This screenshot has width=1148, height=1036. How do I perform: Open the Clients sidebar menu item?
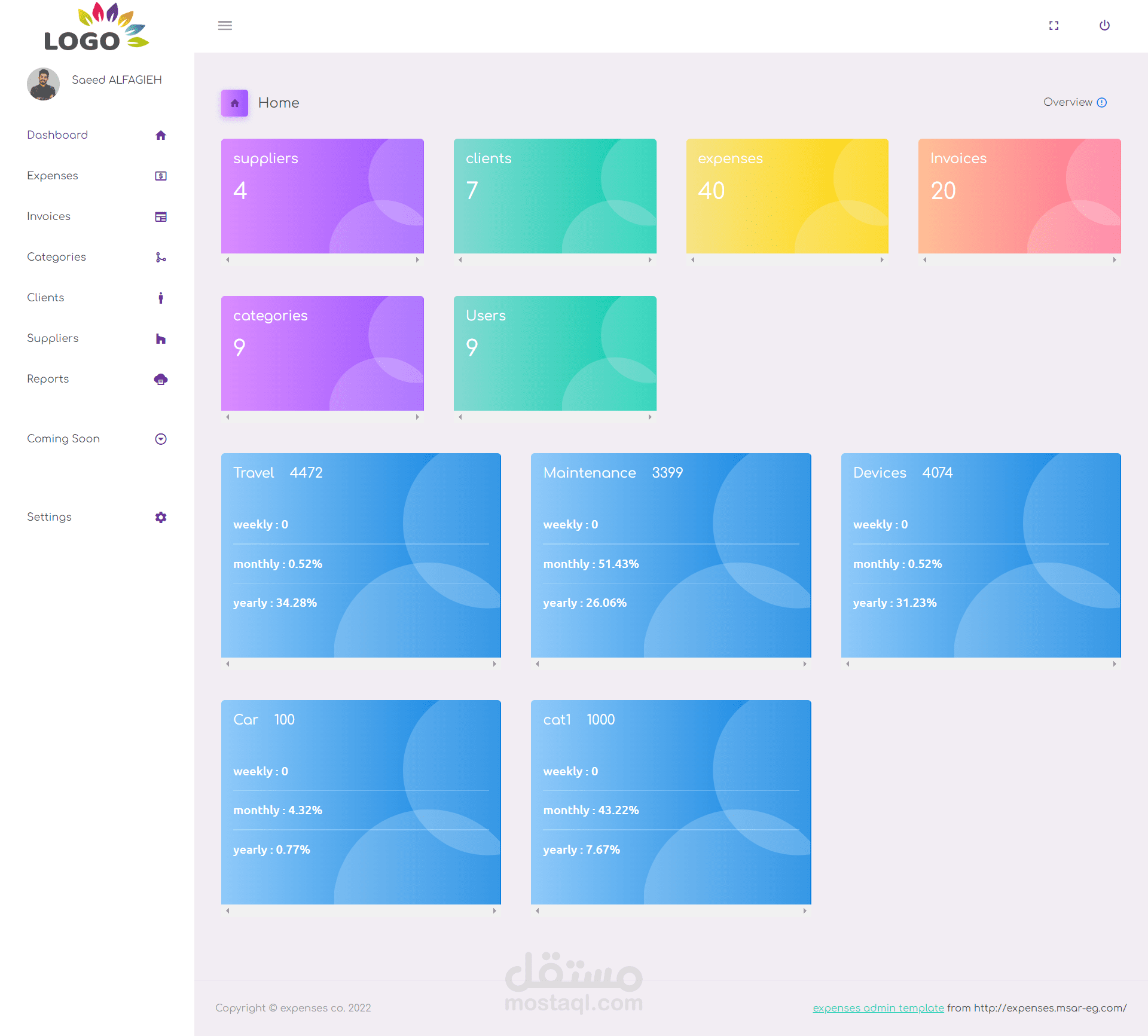click(x=45, y=298)
